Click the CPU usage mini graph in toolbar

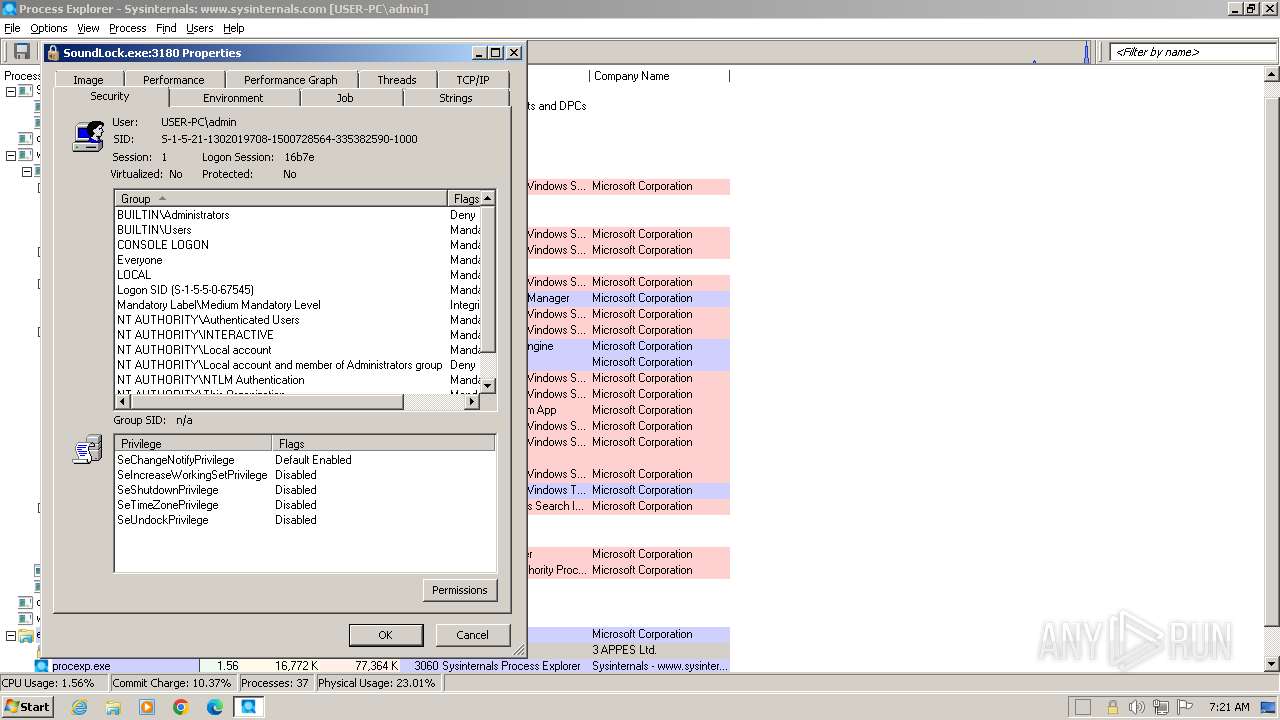[1086, 52]
